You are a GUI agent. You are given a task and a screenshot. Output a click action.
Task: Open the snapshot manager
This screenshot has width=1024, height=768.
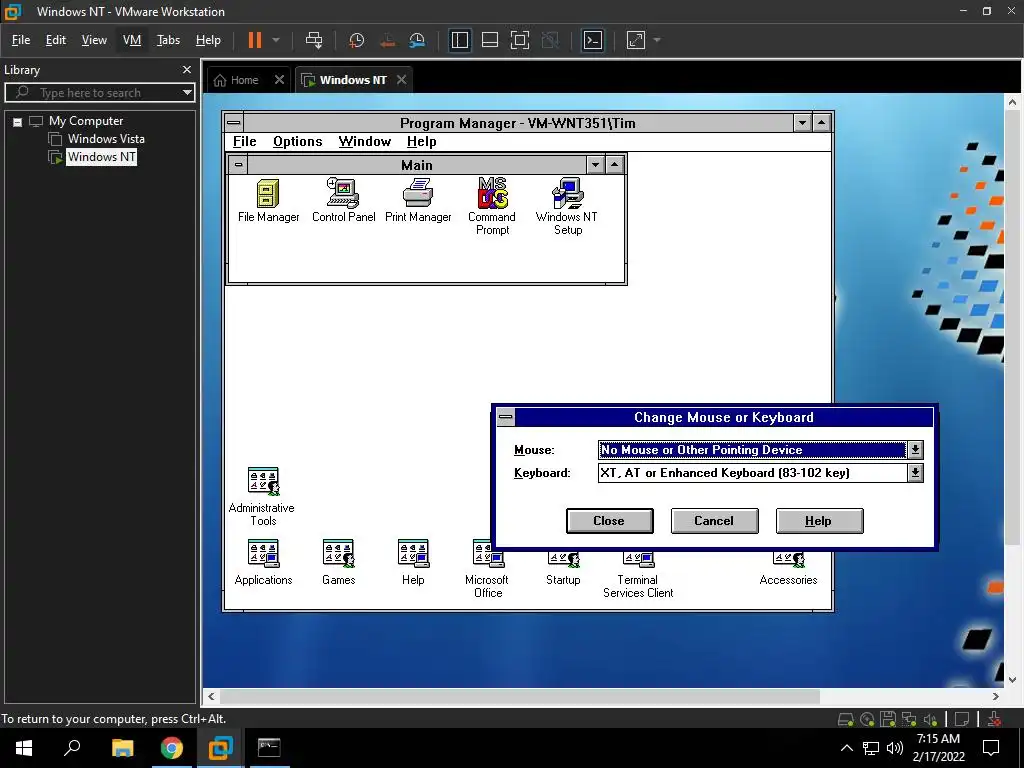[x=417, y=40]
